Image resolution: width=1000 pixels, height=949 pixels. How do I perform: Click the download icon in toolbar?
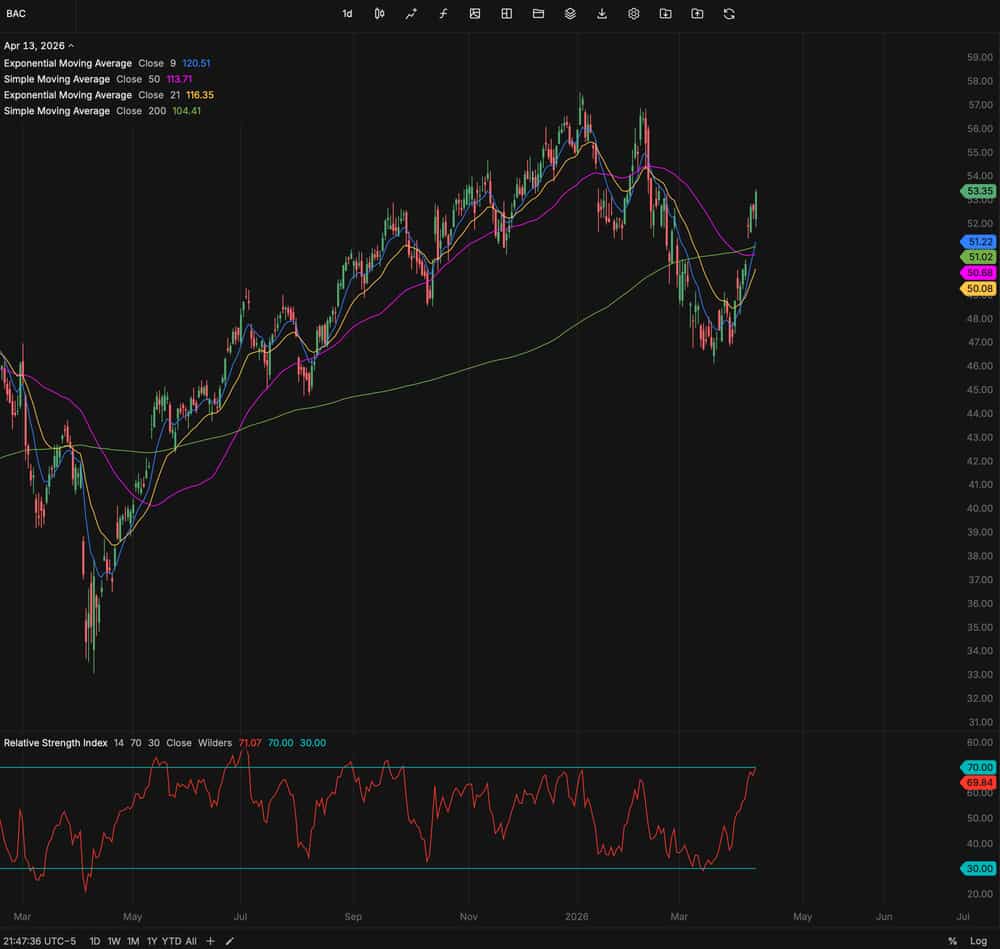602,13
